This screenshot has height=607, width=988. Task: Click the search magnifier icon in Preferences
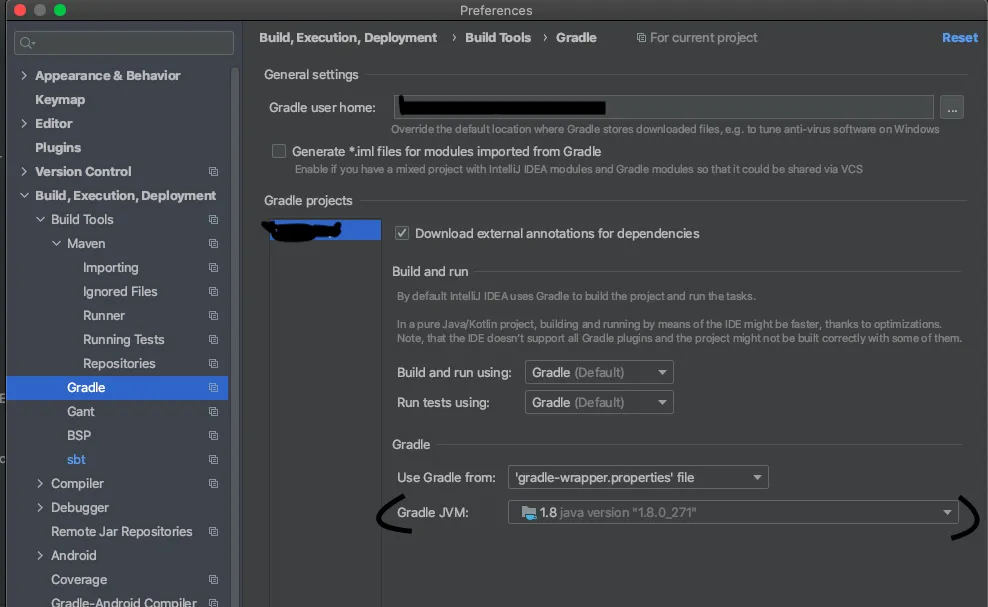tap(26, 43)
